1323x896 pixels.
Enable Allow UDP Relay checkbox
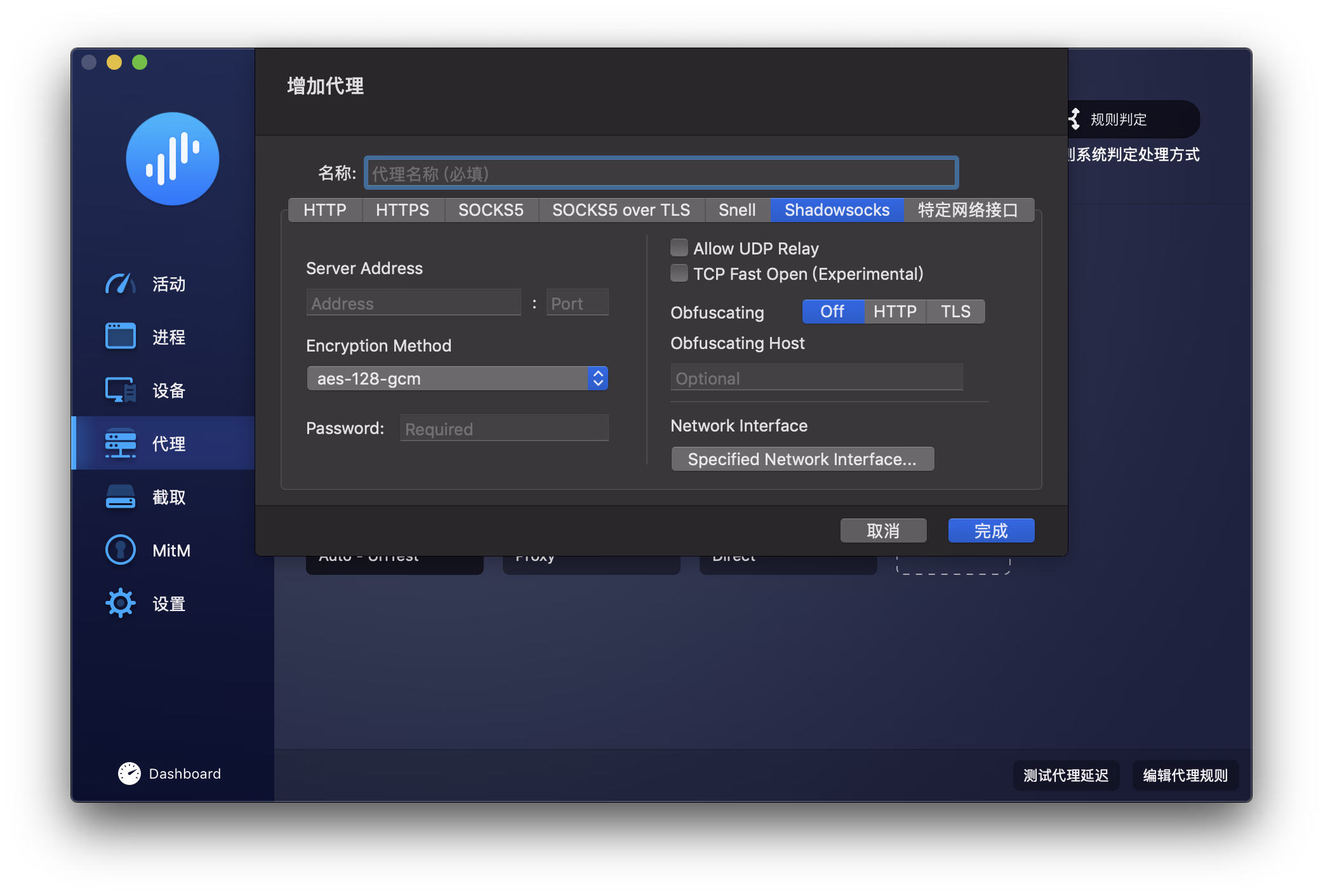click(x=679, y=247)
